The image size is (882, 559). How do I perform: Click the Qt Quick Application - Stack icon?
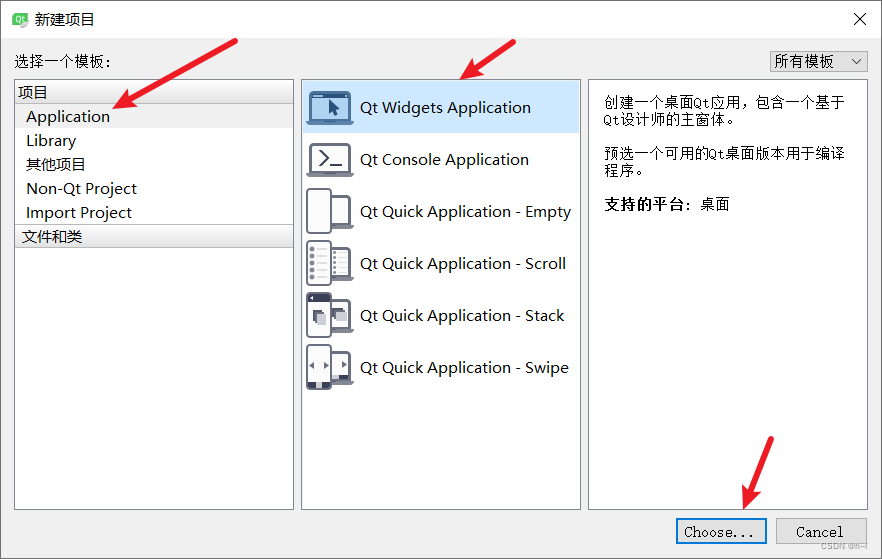coord(330,315)
